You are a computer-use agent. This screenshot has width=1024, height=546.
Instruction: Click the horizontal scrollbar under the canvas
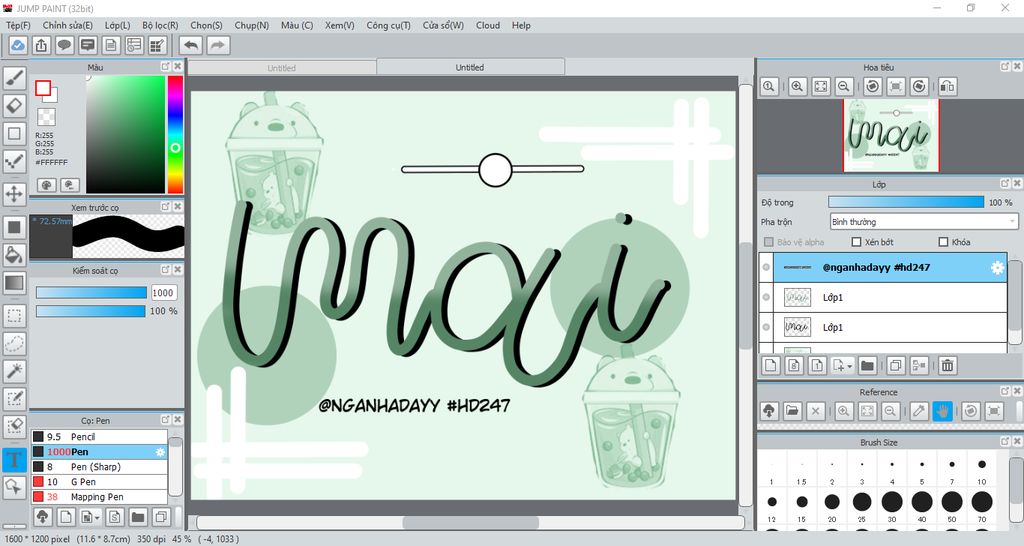(x=470, y=522)
